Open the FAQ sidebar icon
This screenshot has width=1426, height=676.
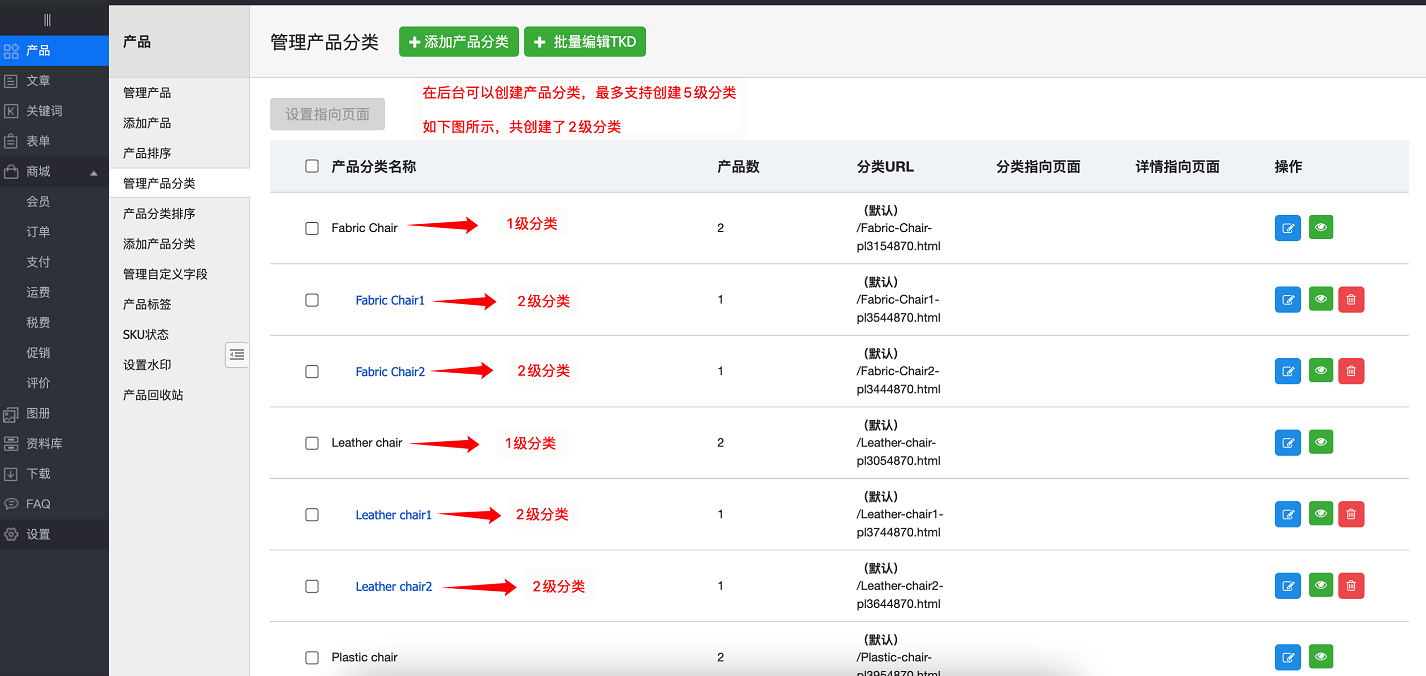pyautogui.click(x=12, y=503)
